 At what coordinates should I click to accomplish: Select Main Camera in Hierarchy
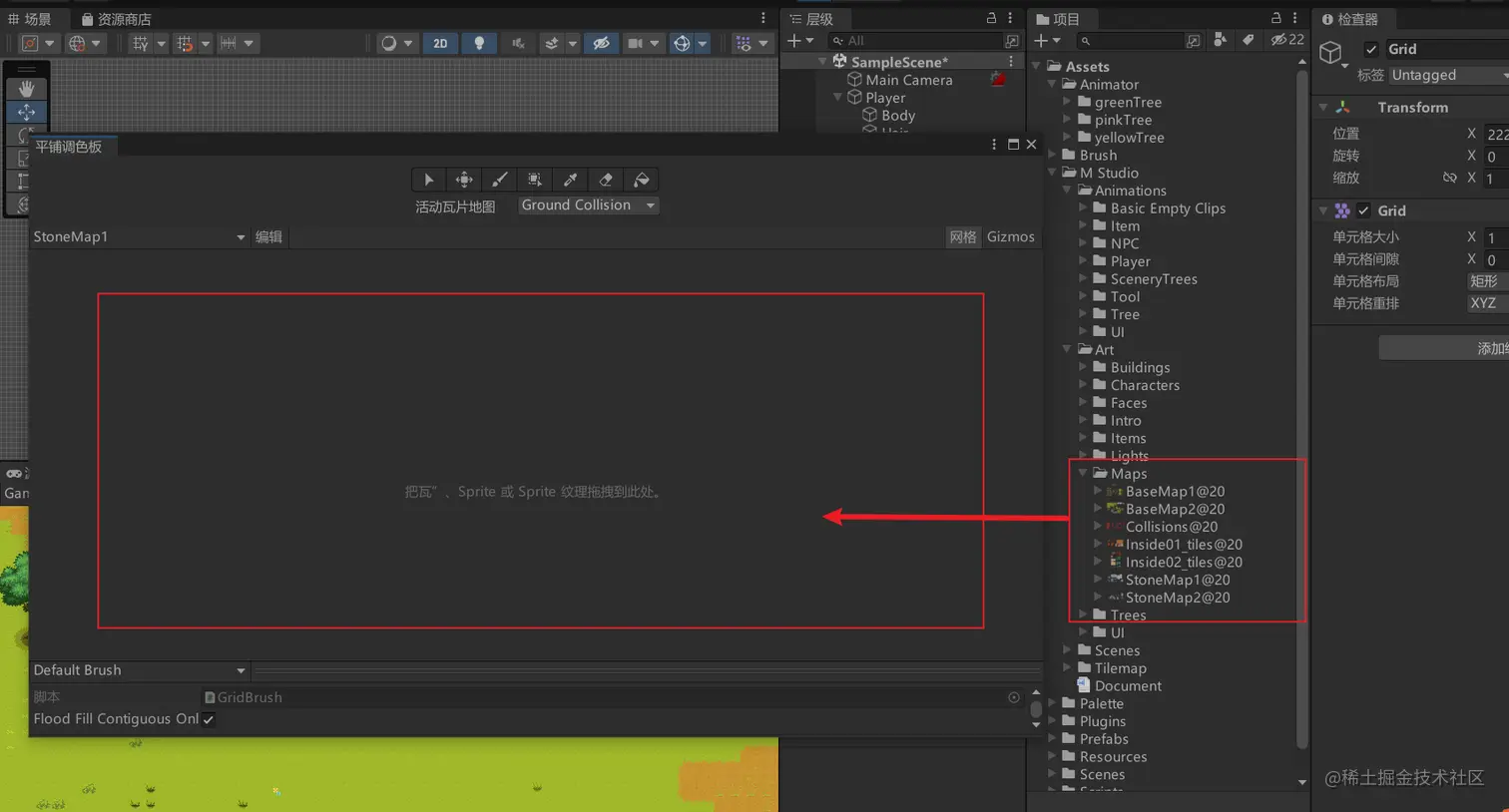(x=908, y=80)
